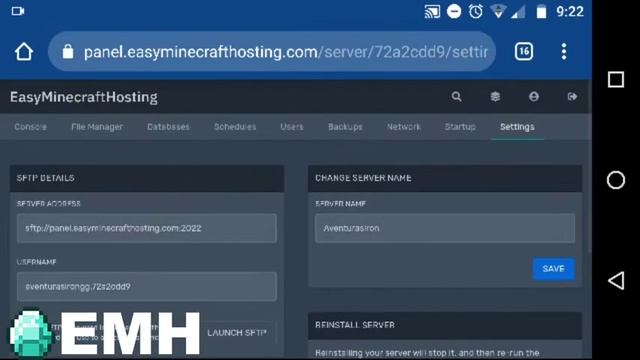Image resolution: width=640 pixels, height=360 pixels.
Task: Tap the battery icon in status bar
Action: [x=541, y=11]
